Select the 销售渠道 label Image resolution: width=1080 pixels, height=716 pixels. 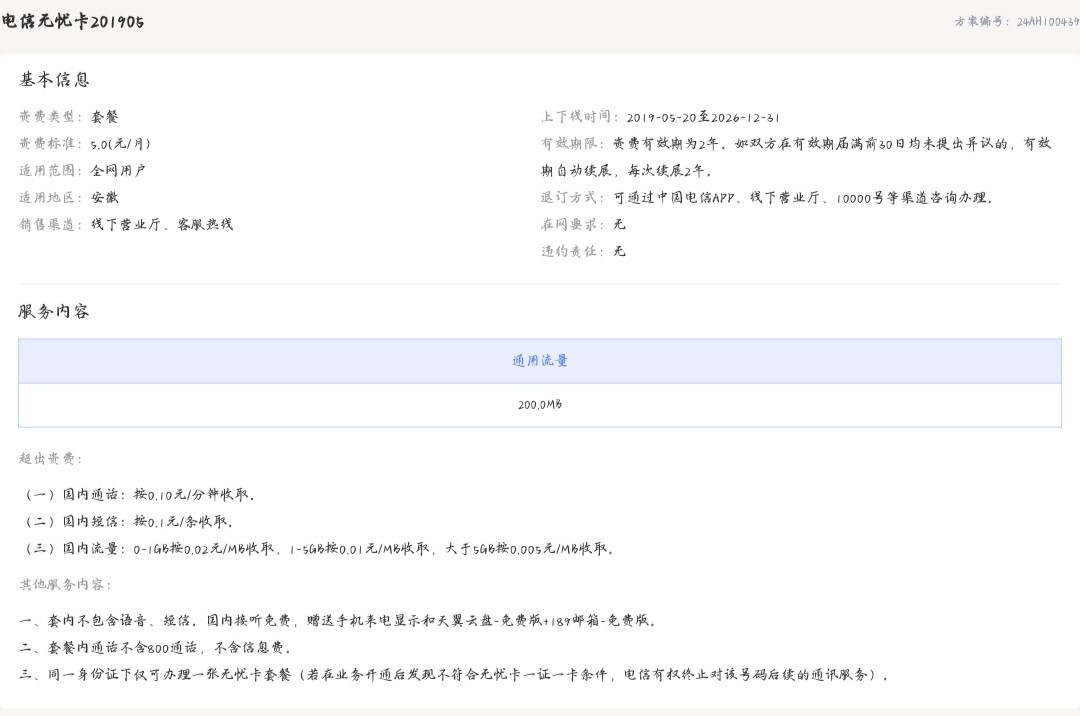51,224
